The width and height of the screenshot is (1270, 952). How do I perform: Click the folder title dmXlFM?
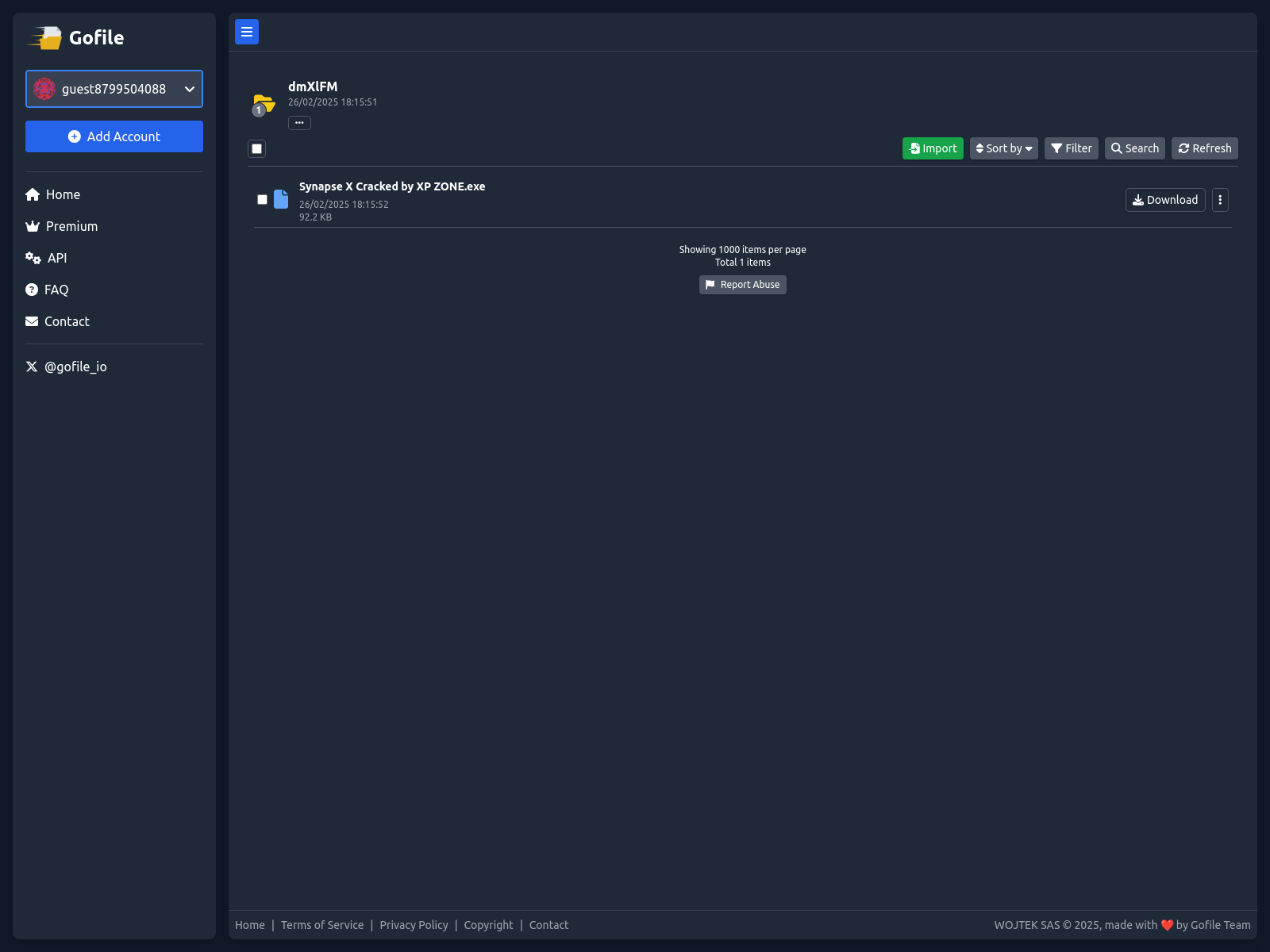click(x=313, y=86)
